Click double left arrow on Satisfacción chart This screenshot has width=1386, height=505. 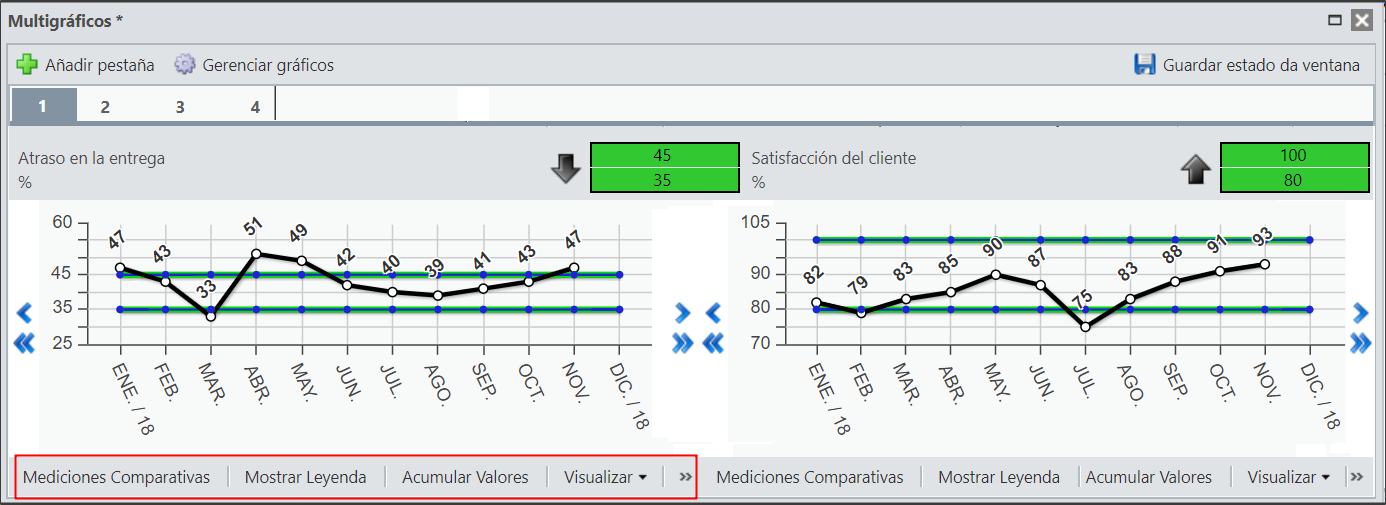(713, 343)
